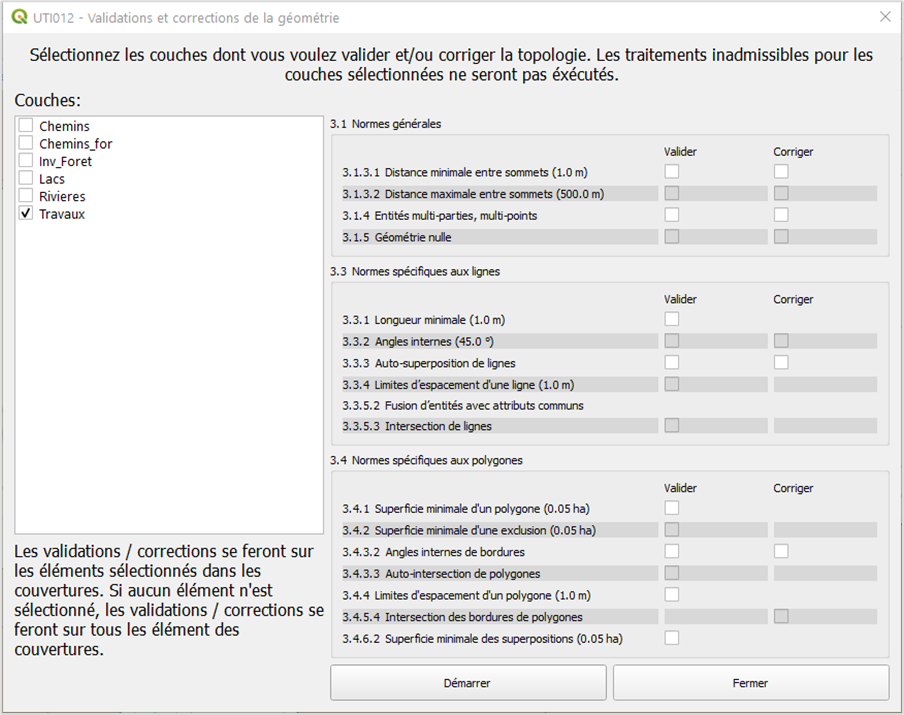The height and width of the screenshot is (715, 904).
Task: Click the QGIS logo icon in title bar
Action: point(19,18)
